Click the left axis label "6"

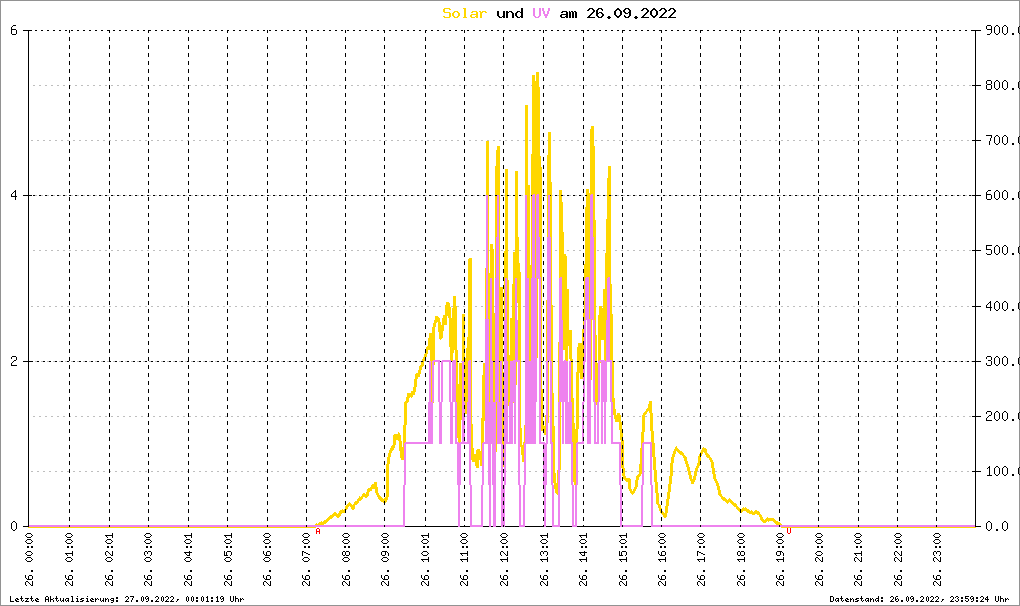coord(14,30)
